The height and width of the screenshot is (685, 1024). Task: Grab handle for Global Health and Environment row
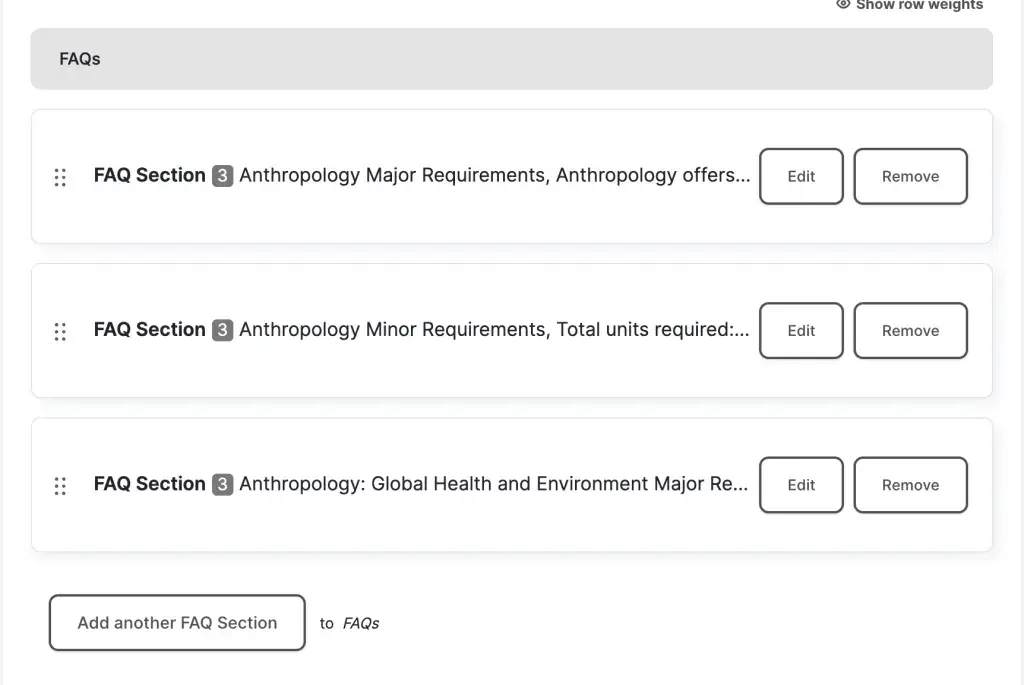pos(60,485)
